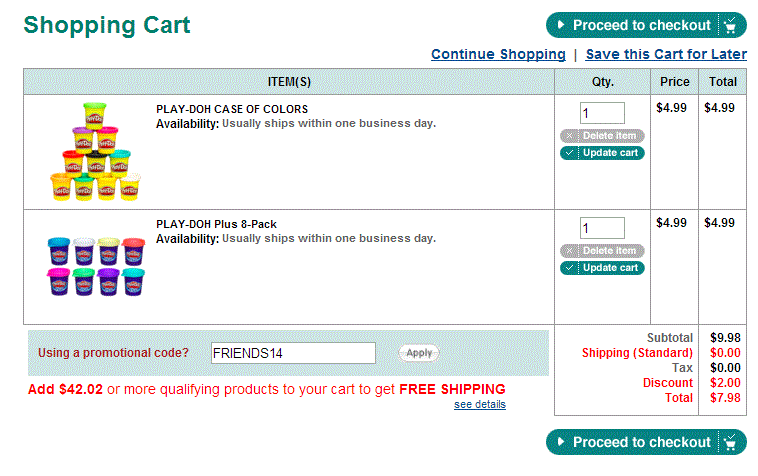The height and width of the screenshot is (476, 758).
Task: Click PLAY-DOH Plus 8-Pack product title
Action: [x=216, y=224]
